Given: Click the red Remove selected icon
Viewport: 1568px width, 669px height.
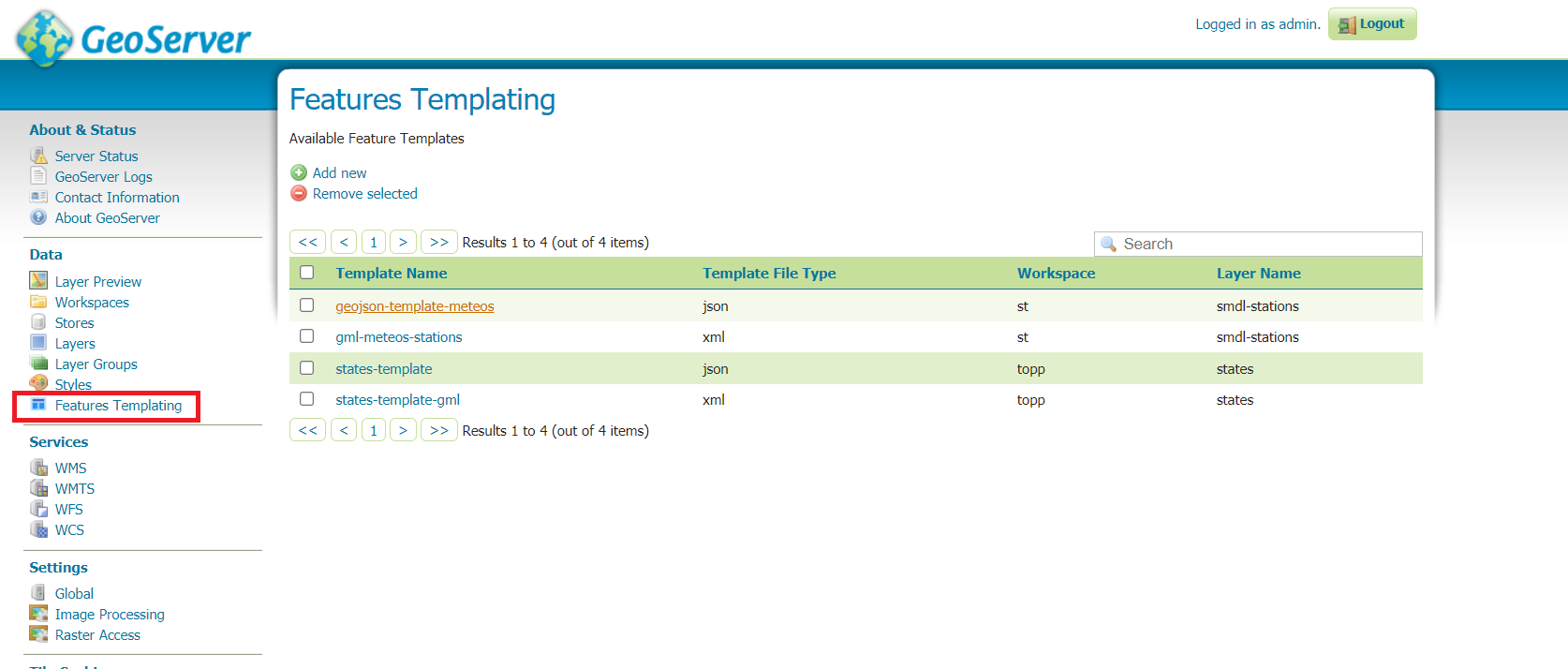Looking at the screenshot, I should (299, 193).
